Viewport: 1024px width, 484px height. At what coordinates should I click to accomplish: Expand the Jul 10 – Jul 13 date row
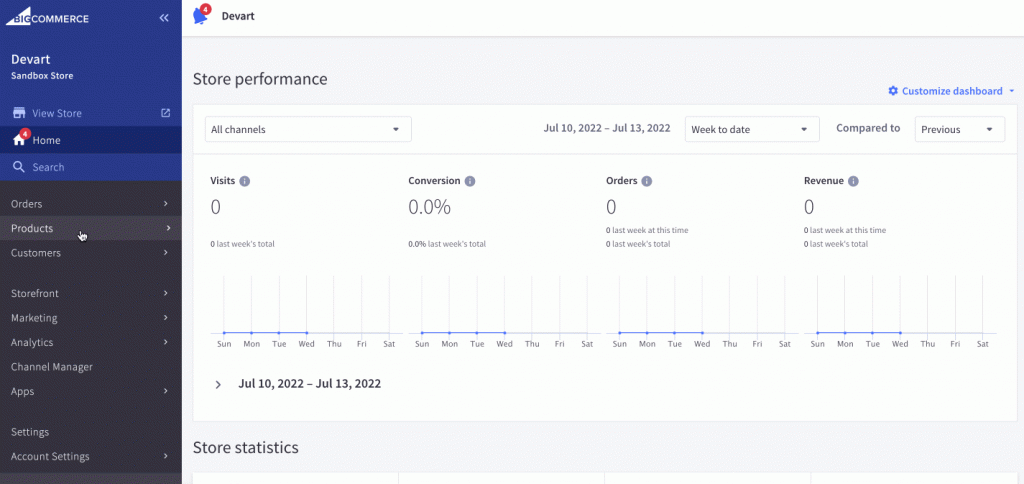219,384
